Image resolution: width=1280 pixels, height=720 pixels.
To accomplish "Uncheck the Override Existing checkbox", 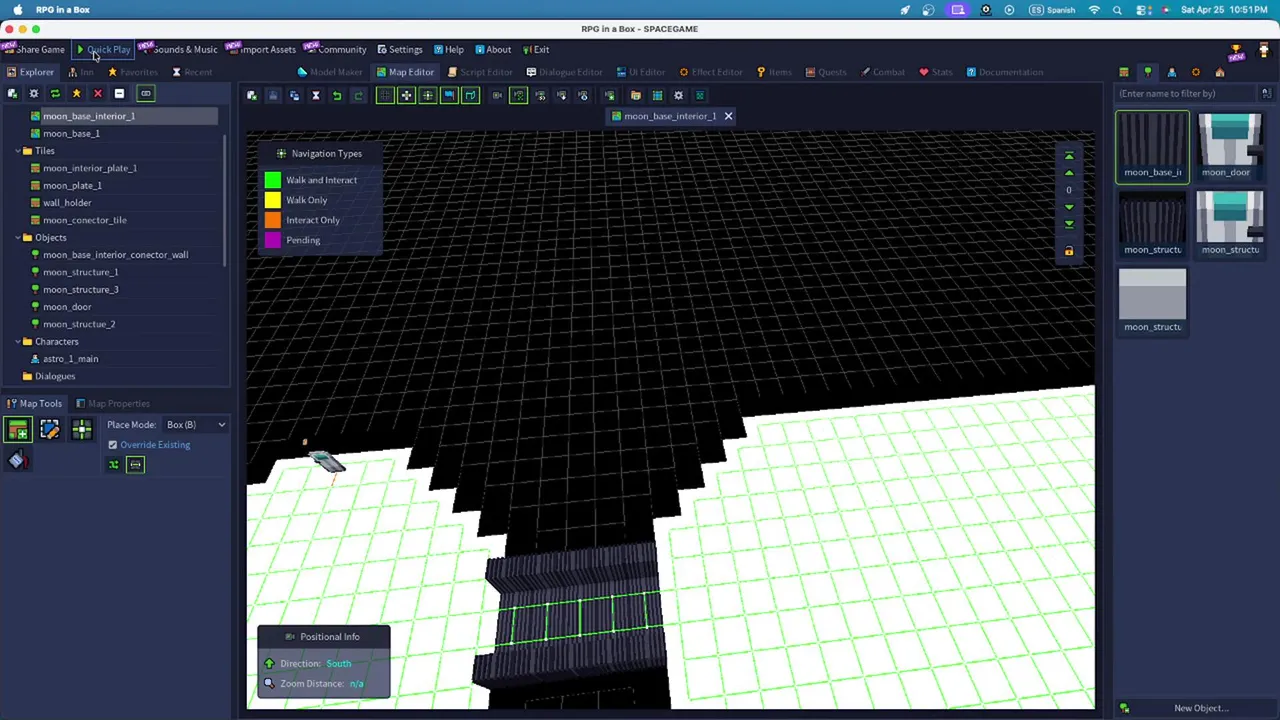I will tap(113, 445).
